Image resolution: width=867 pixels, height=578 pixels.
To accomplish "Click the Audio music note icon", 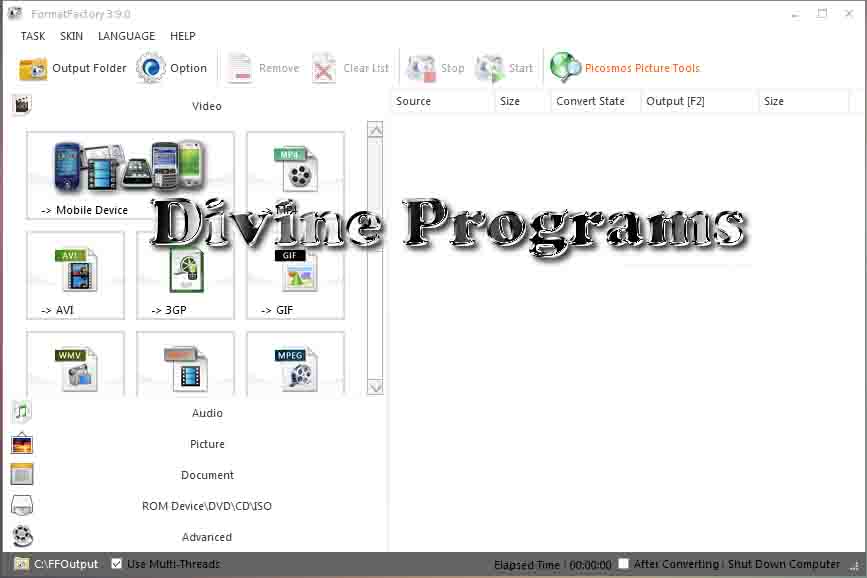I will (x=22, y=412).
